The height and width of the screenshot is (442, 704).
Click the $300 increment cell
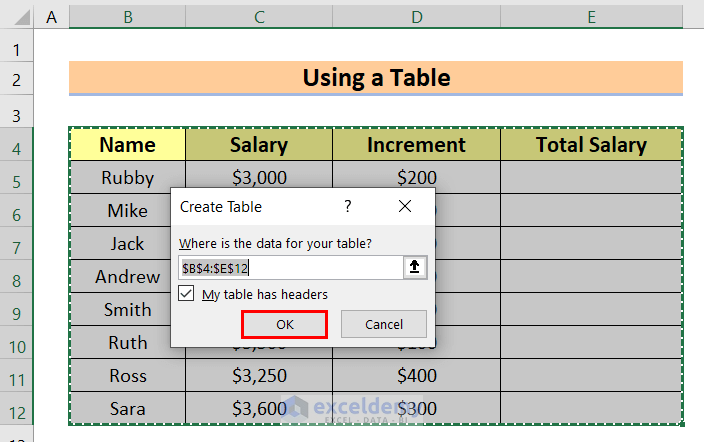pyautogui.click(x=417, y=408)
